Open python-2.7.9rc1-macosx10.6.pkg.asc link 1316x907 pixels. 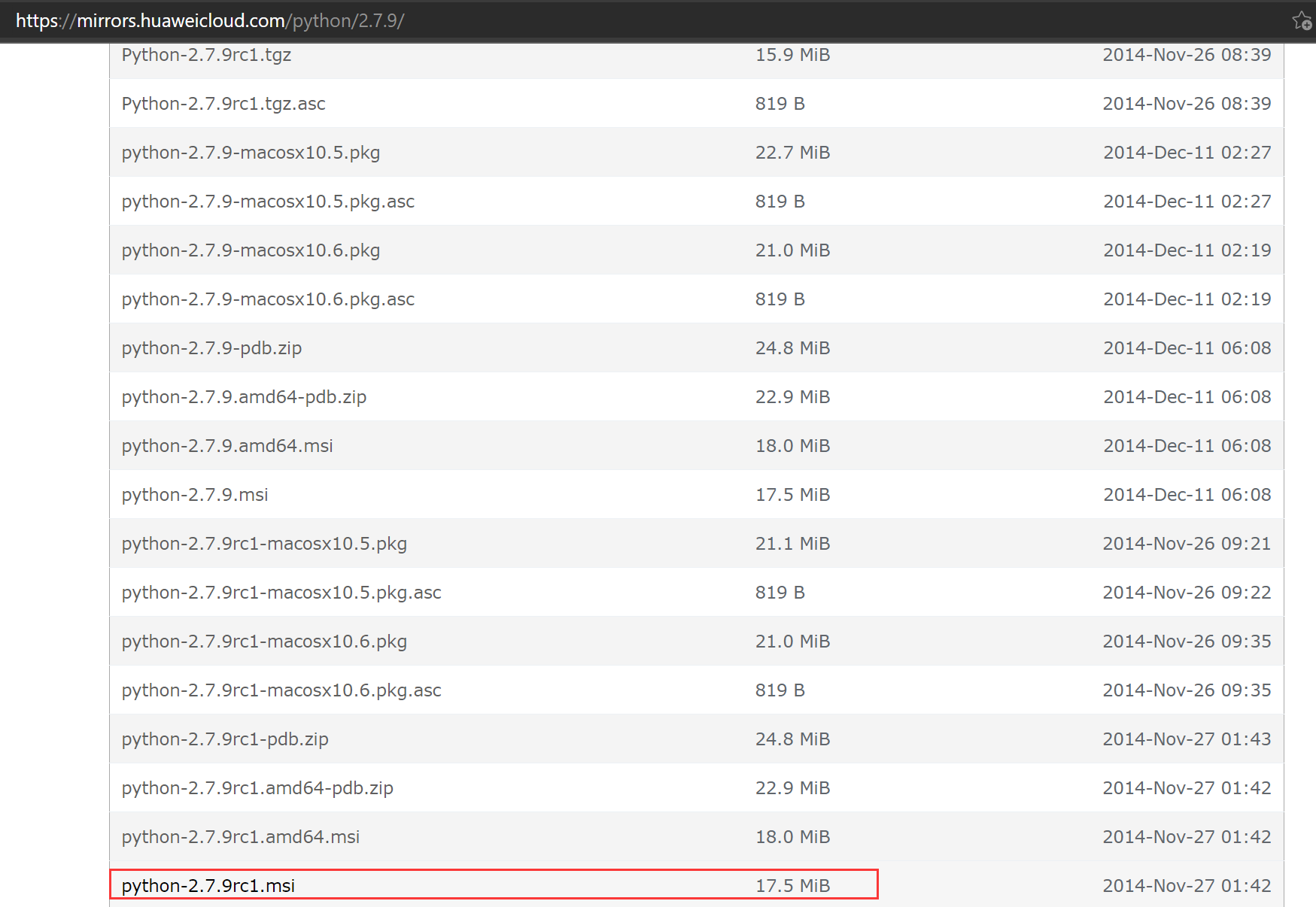pyautogui.click(x=281, y=690)
